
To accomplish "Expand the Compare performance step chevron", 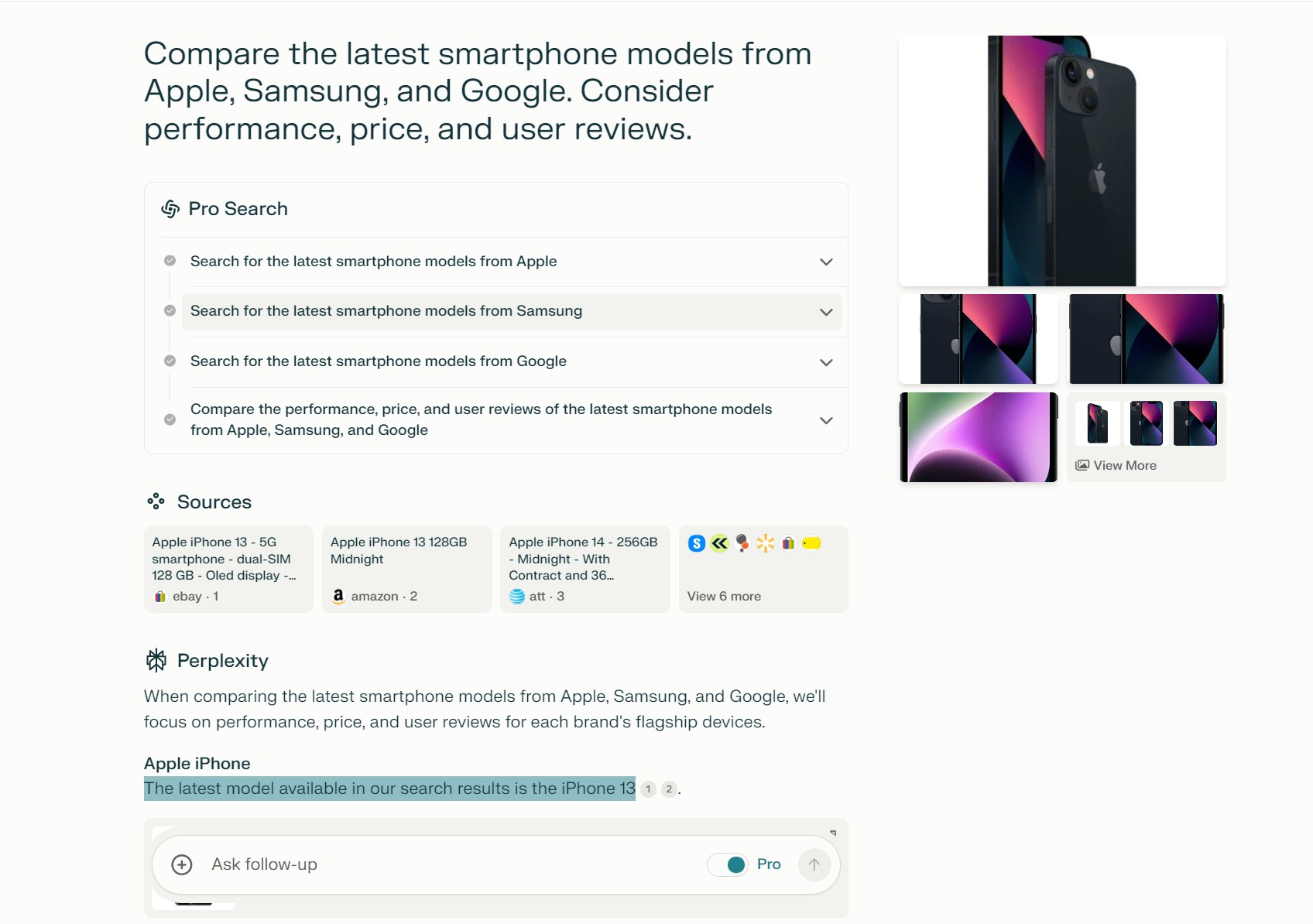I will click(x=826, y=420).
